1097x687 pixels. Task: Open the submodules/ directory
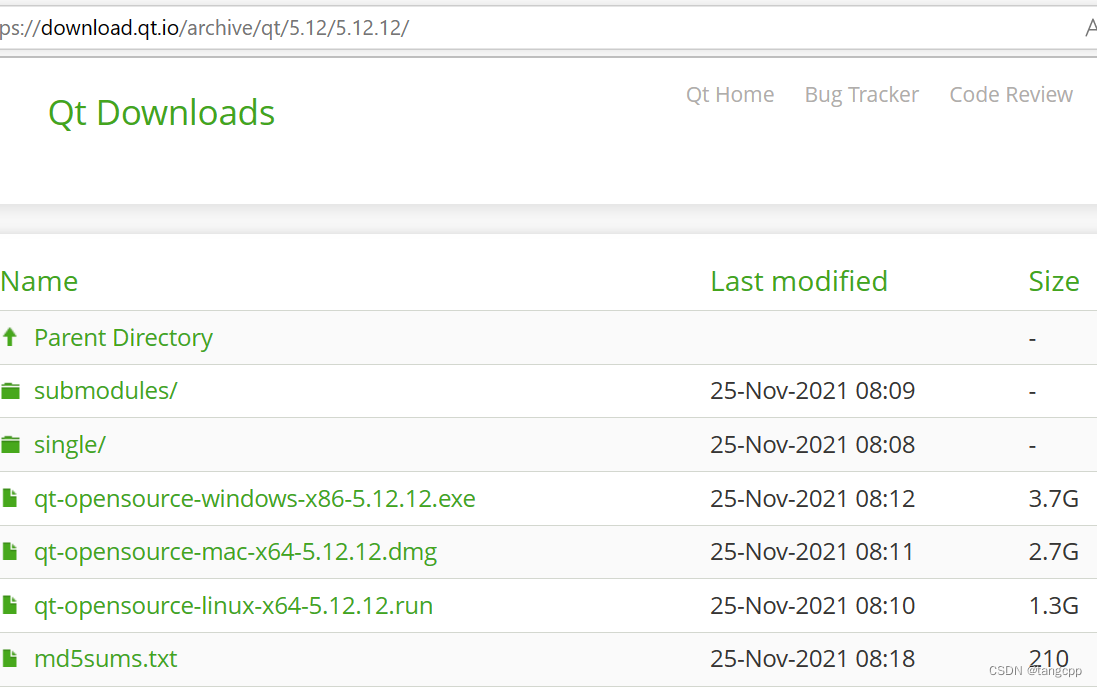[x=105, y=390]
